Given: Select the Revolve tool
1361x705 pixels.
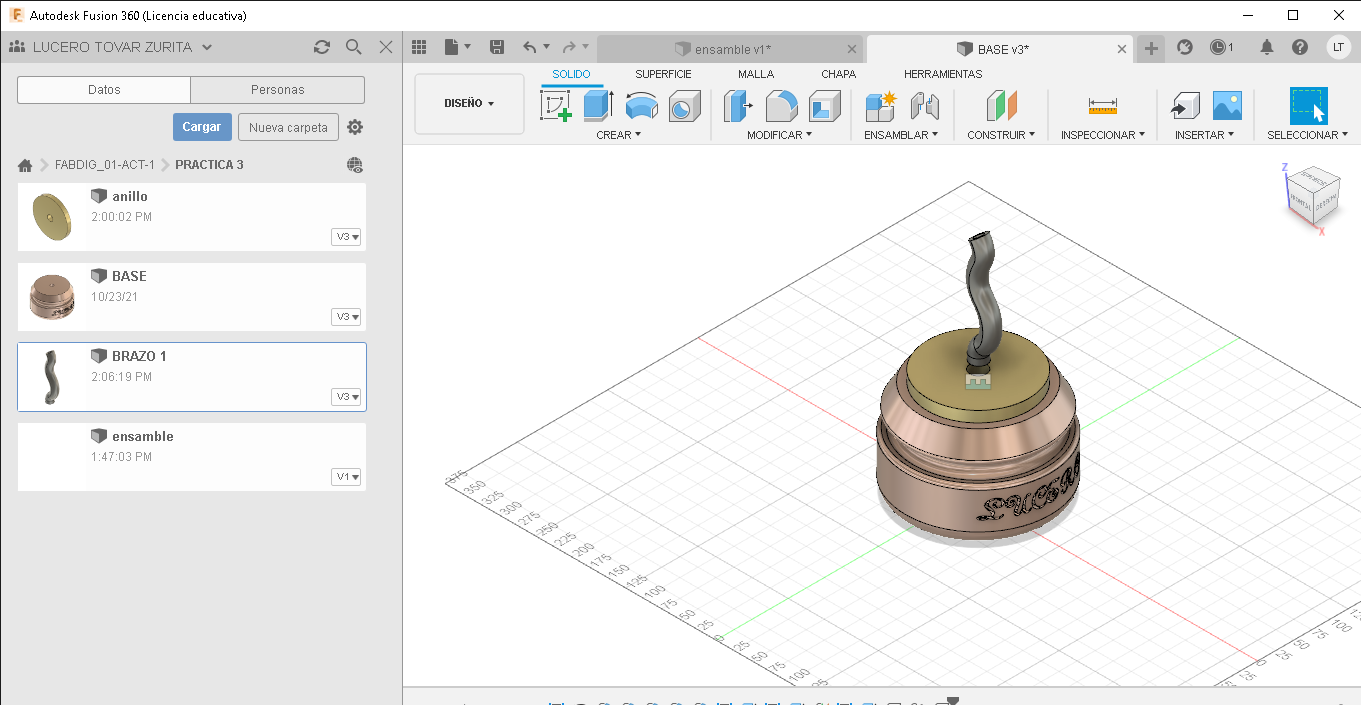Looking at the screenshot, I should (641, 105).
